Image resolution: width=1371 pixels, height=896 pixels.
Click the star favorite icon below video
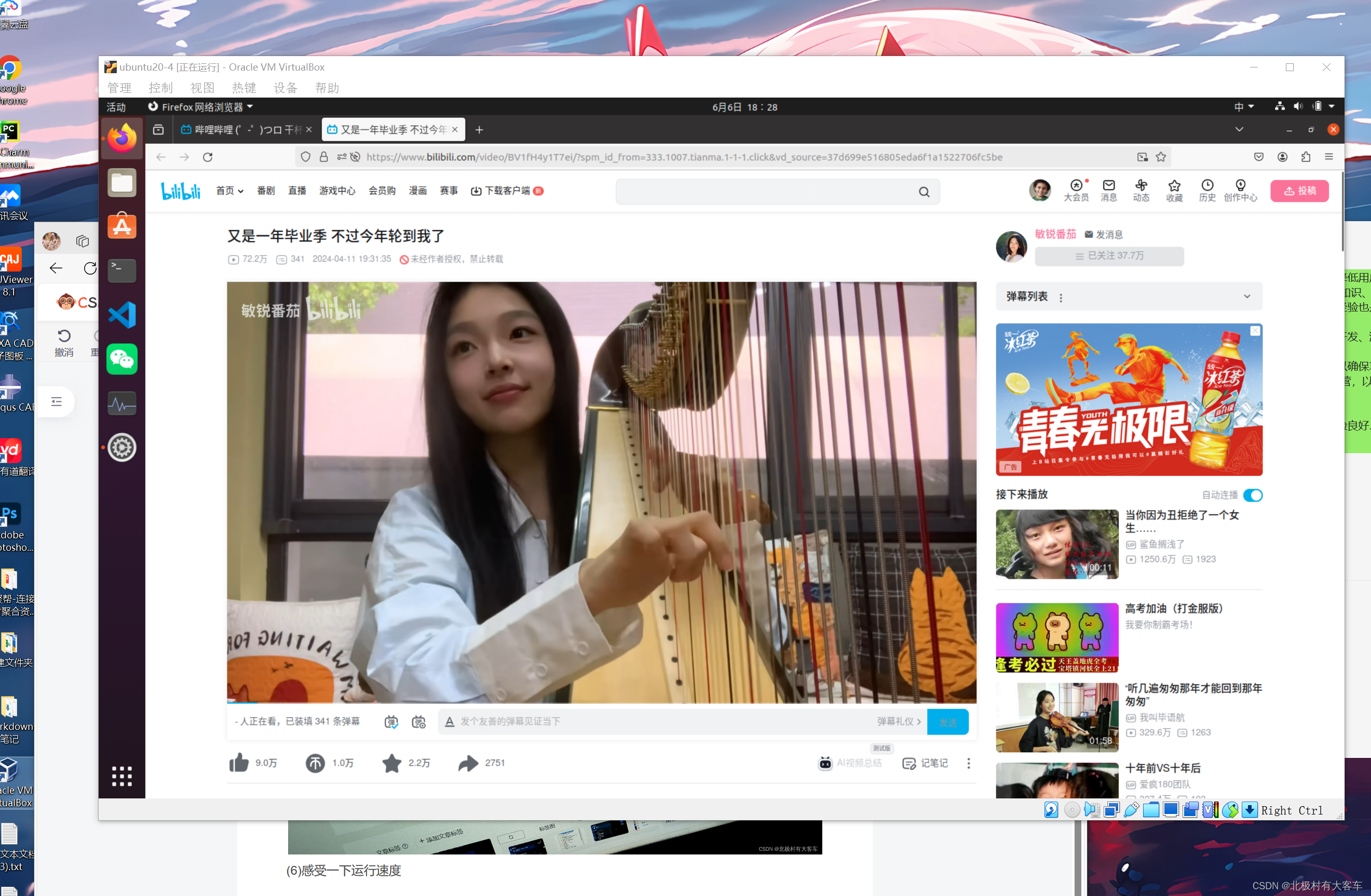coord(391,762)
